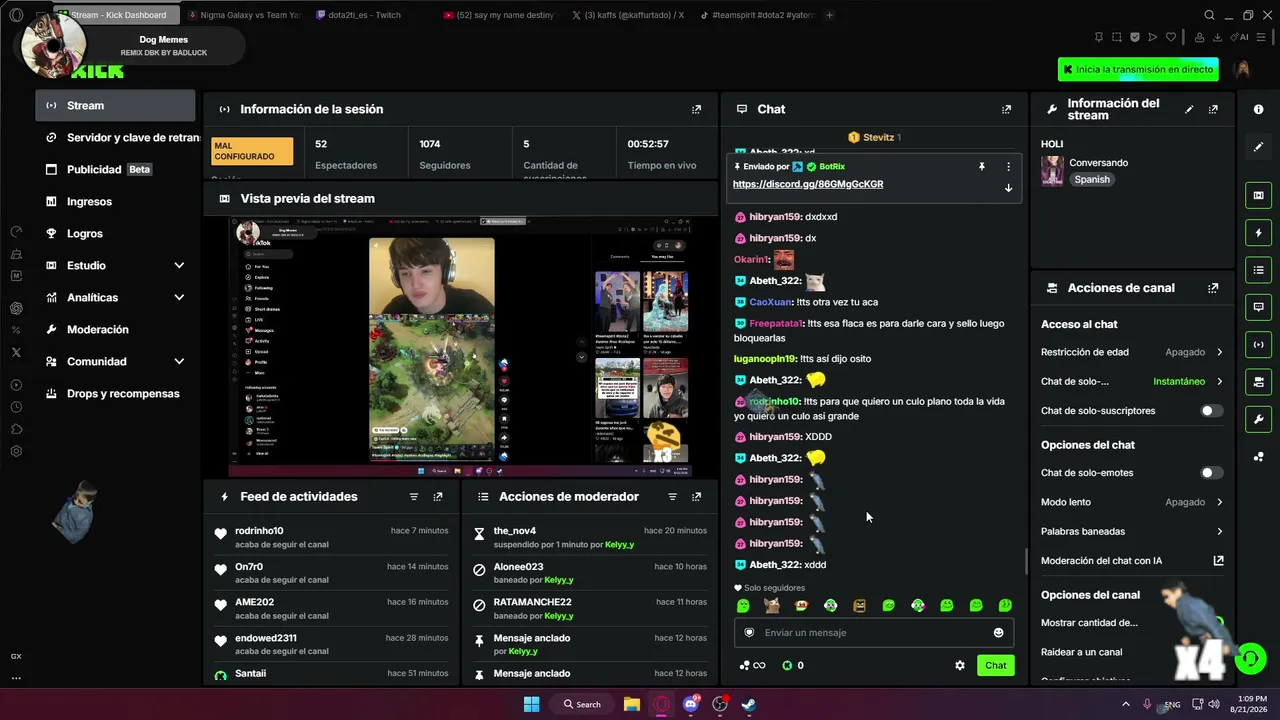
Task: Open pinned message three-dot options
Action: click(1008, 166)
